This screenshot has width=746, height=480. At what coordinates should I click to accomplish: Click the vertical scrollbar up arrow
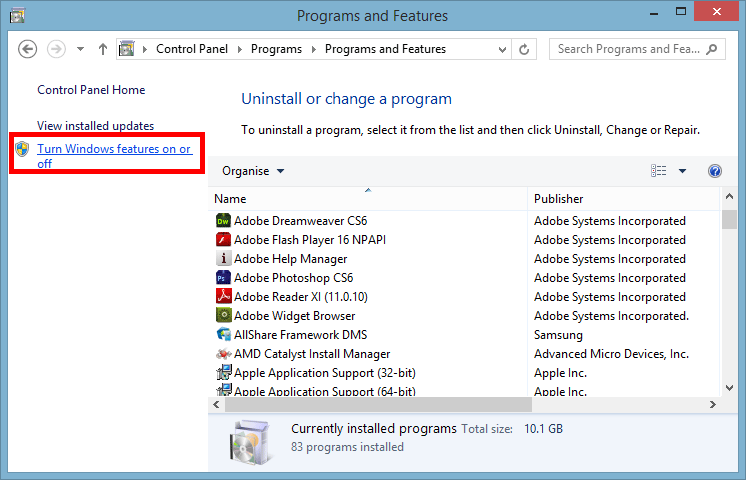tap(729, 196)
